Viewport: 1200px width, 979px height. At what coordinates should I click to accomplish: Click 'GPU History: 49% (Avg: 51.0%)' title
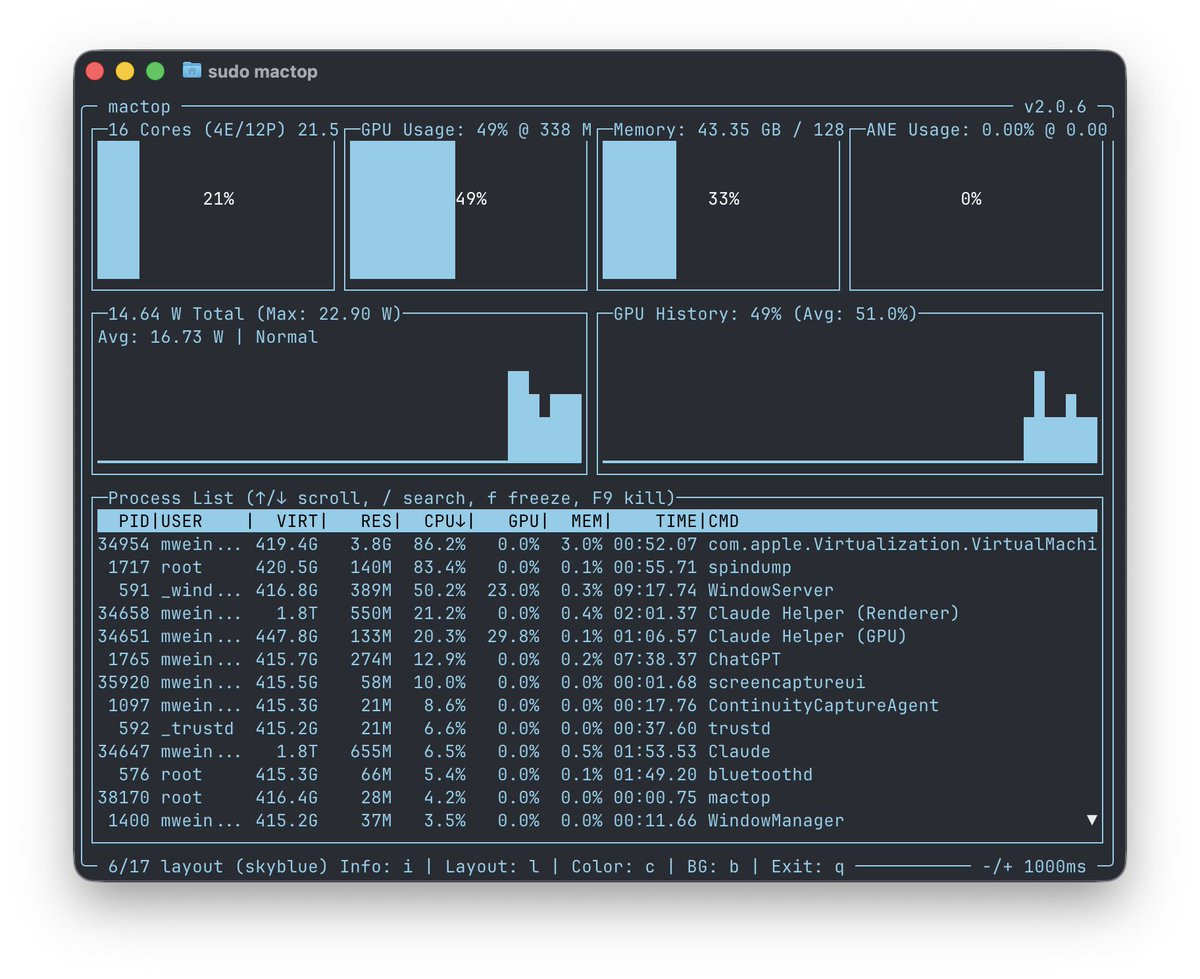pyautogui.click(x=765, y=314)
